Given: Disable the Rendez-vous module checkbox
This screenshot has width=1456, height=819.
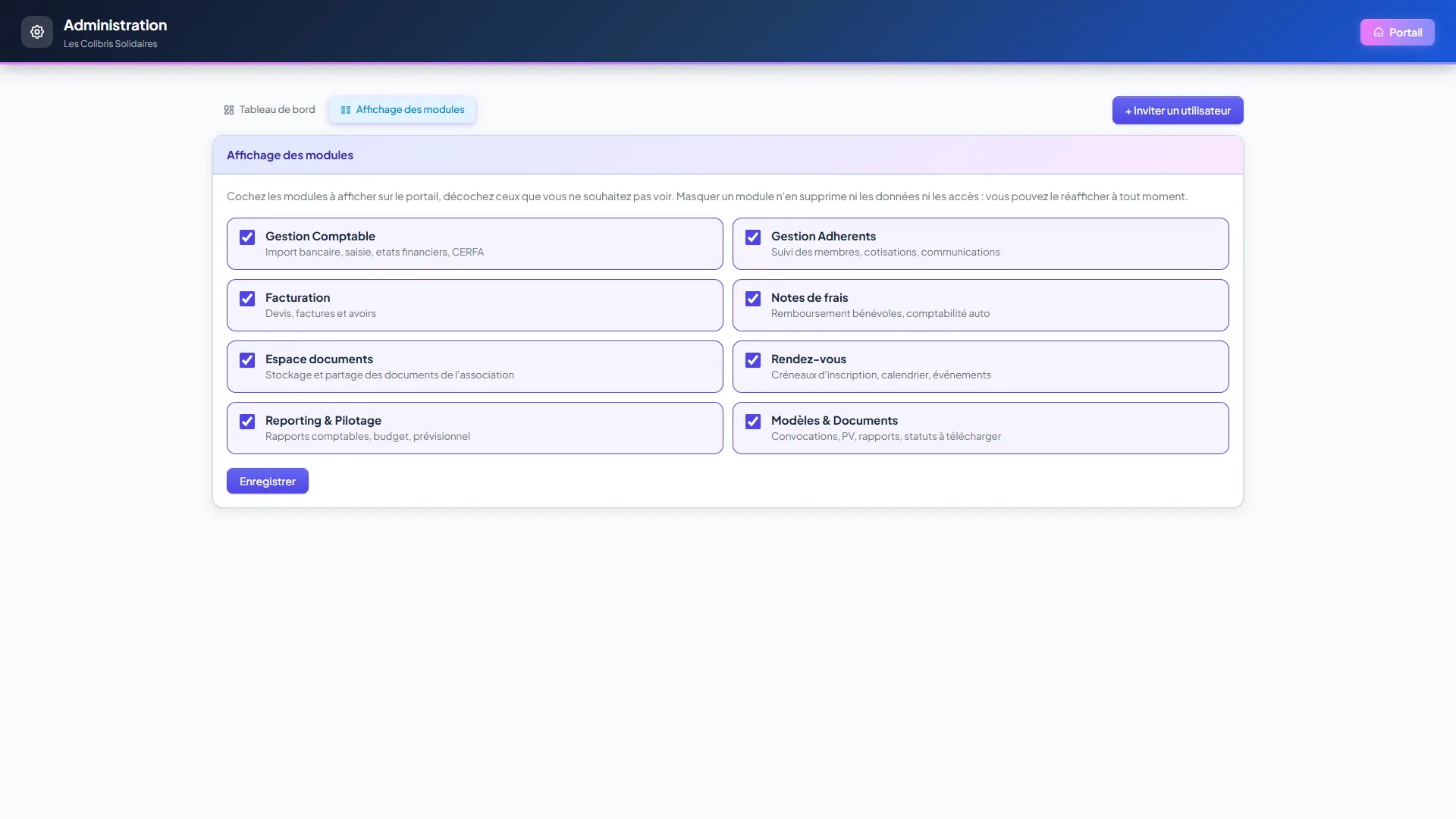Looking at the screenshot, I should (x=753, y=360).
